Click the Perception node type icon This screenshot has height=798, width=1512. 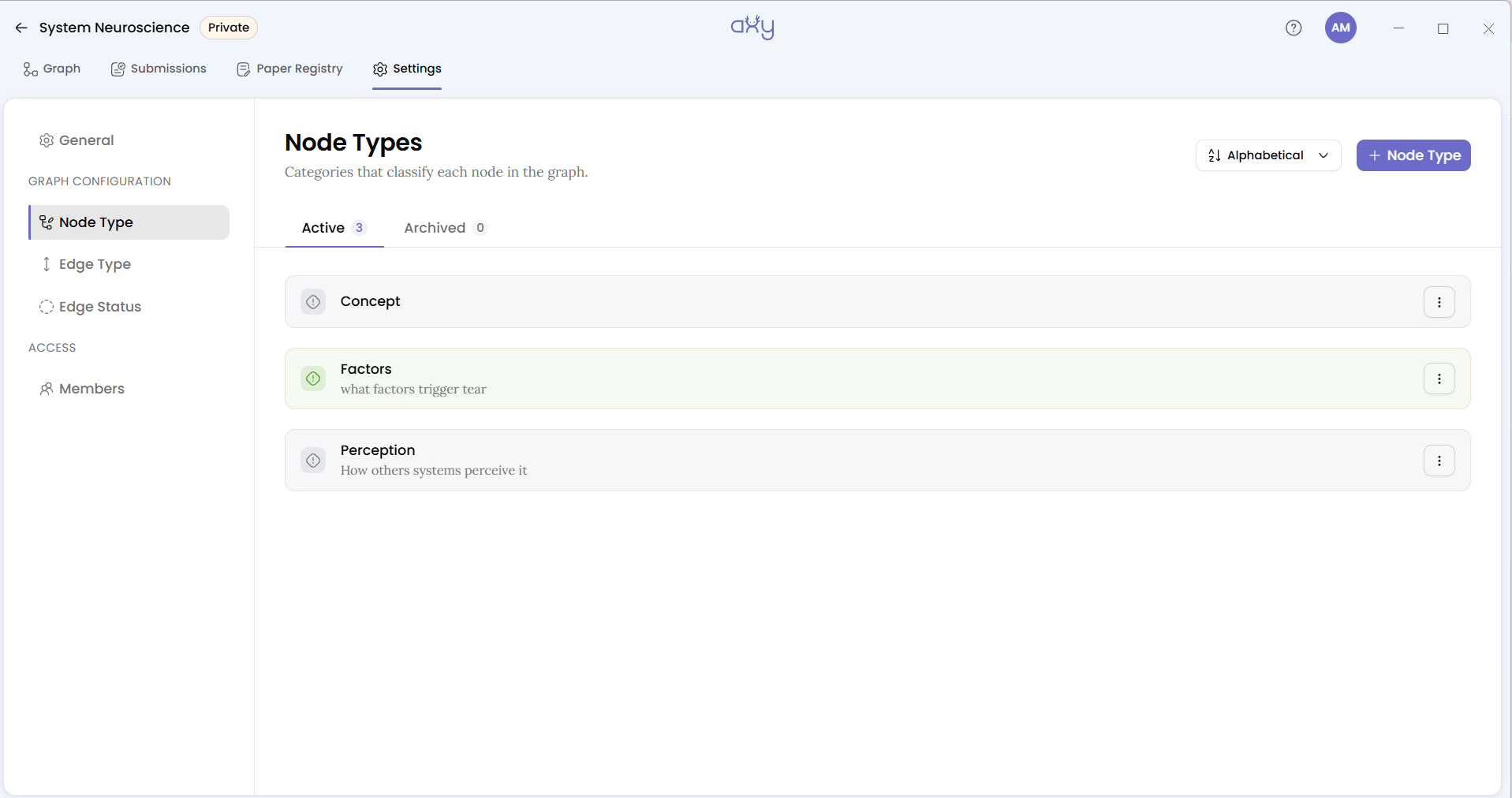[313, 461]
